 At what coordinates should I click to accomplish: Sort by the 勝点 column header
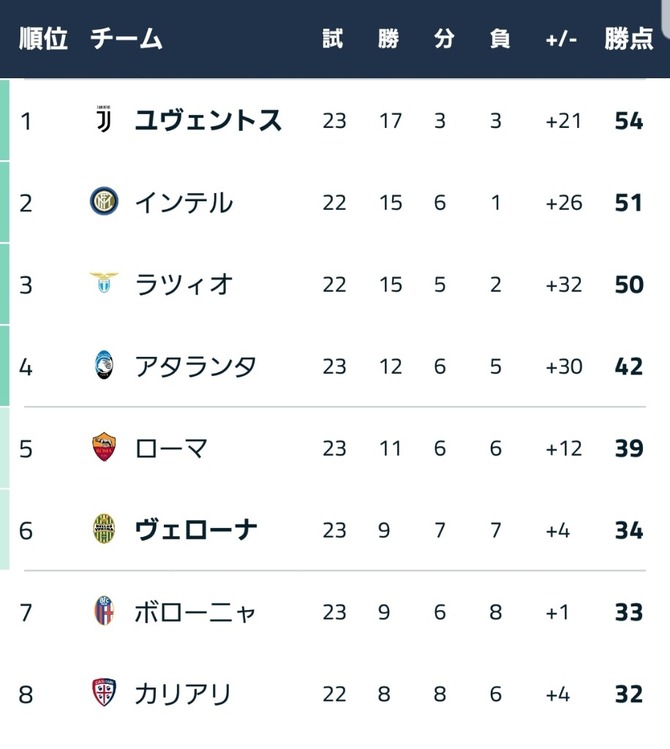[628, 39]
